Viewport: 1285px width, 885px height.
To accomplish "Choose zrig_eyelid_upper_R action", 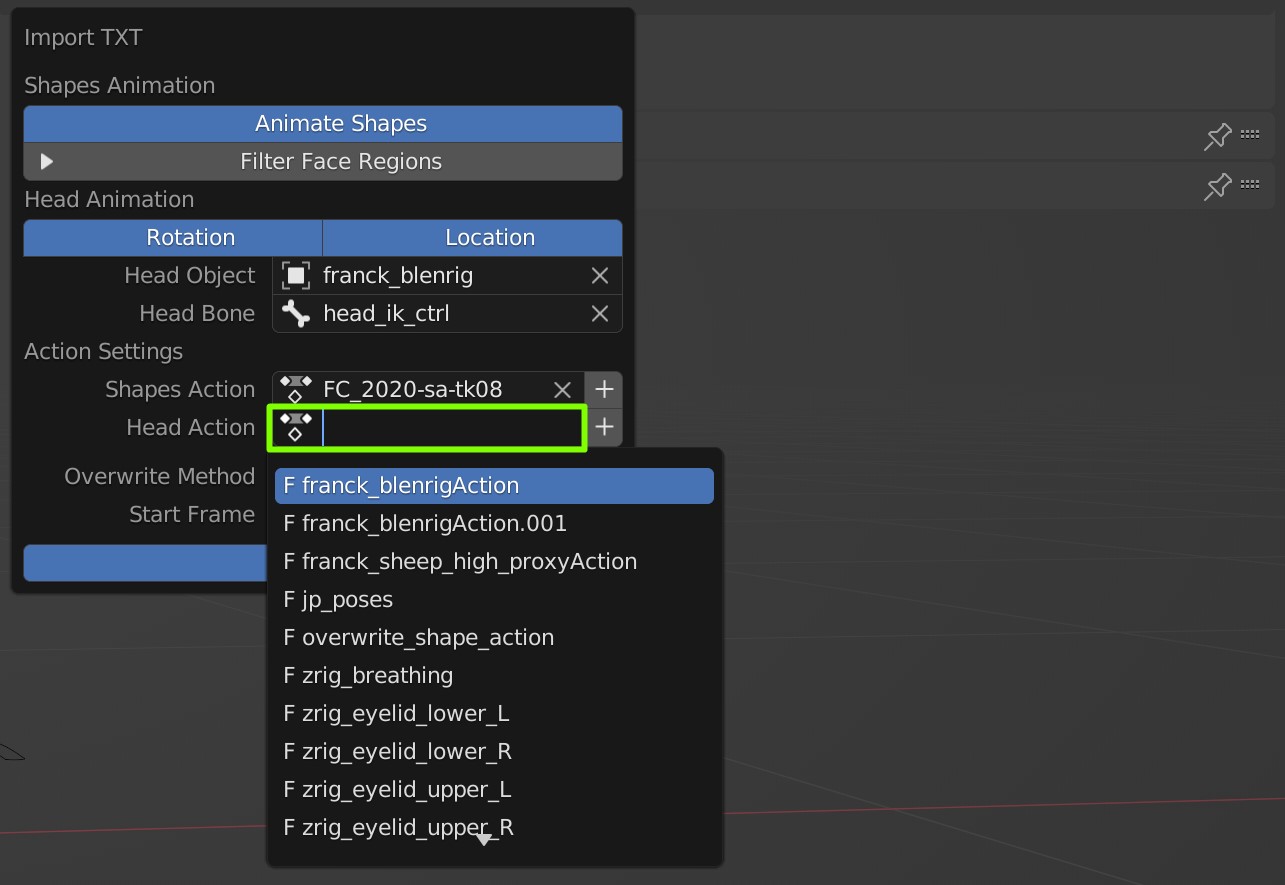I will pos(494,828).
